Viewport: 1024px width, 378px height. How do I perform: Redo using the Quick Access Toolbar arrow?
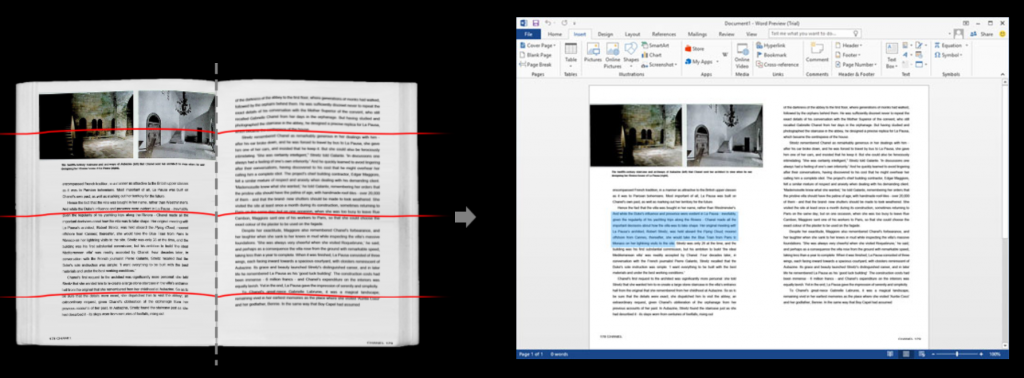[x=564, y=23]
